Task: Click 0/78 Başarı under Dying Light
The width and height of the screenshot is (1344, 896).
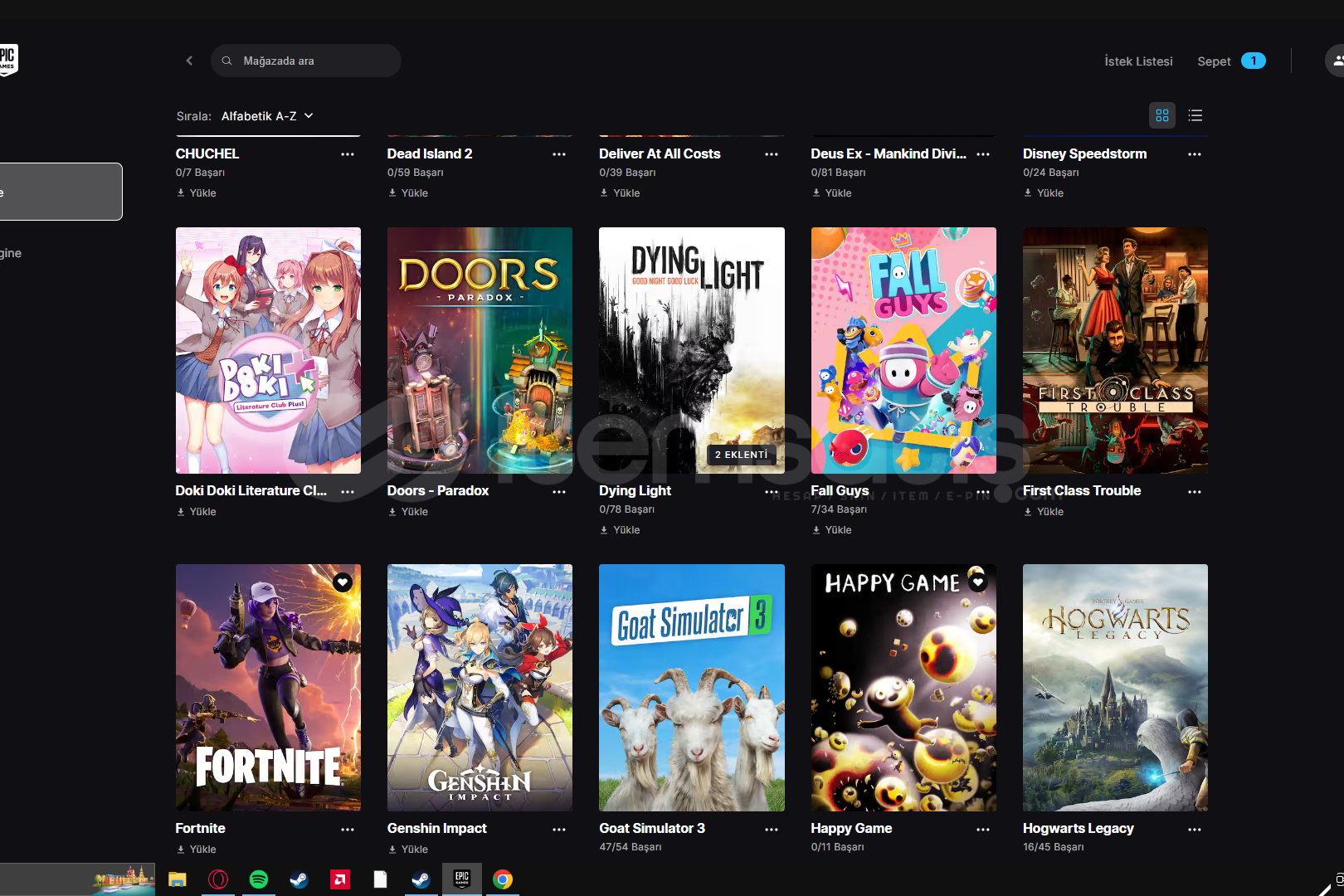Action: pos(627,509)
